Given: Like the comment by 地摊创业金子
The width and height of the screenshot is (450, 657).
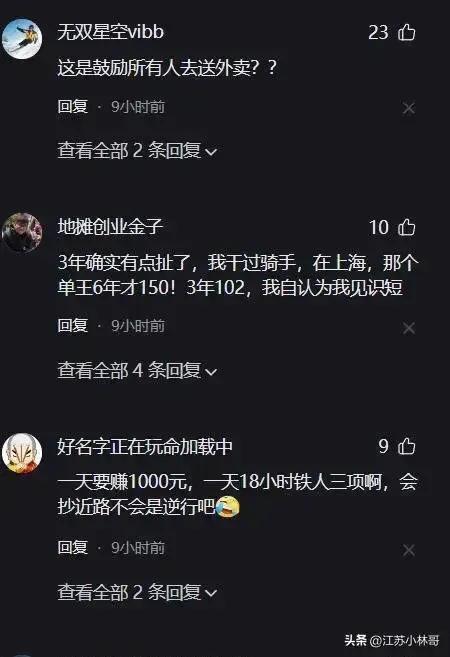Looking at the screenshot, I should [406, 228].
